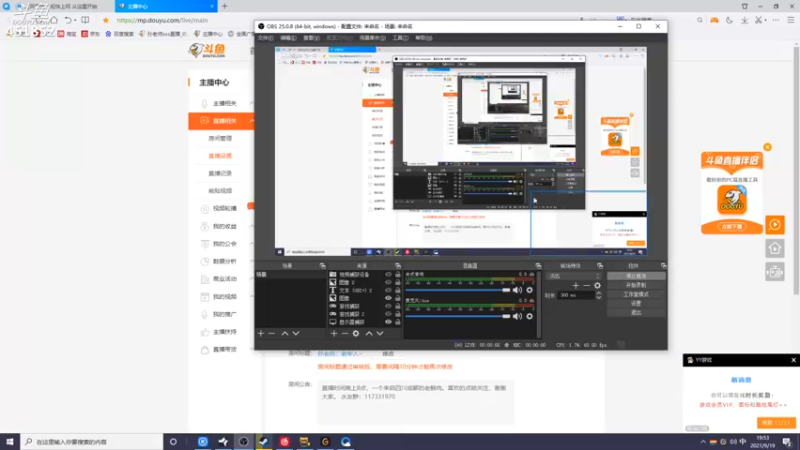
Task: Move scene up with the arrow in Scenes panel
Action: [x=285, y=333]
